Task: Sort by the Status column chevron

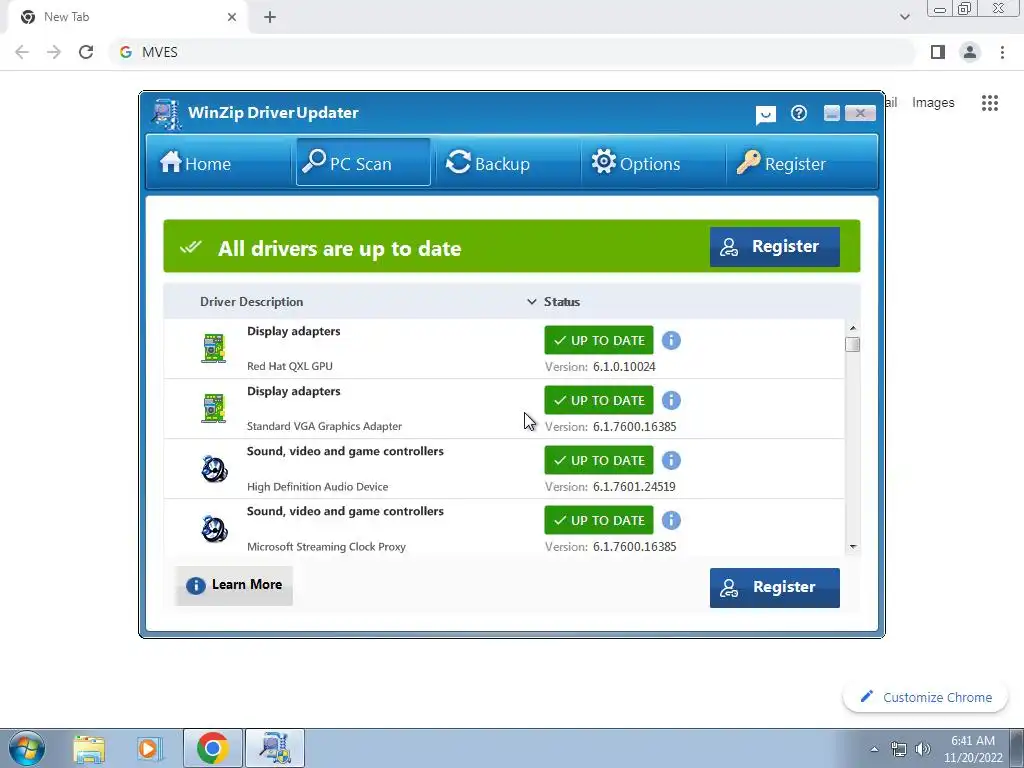Action: [532, 302]
